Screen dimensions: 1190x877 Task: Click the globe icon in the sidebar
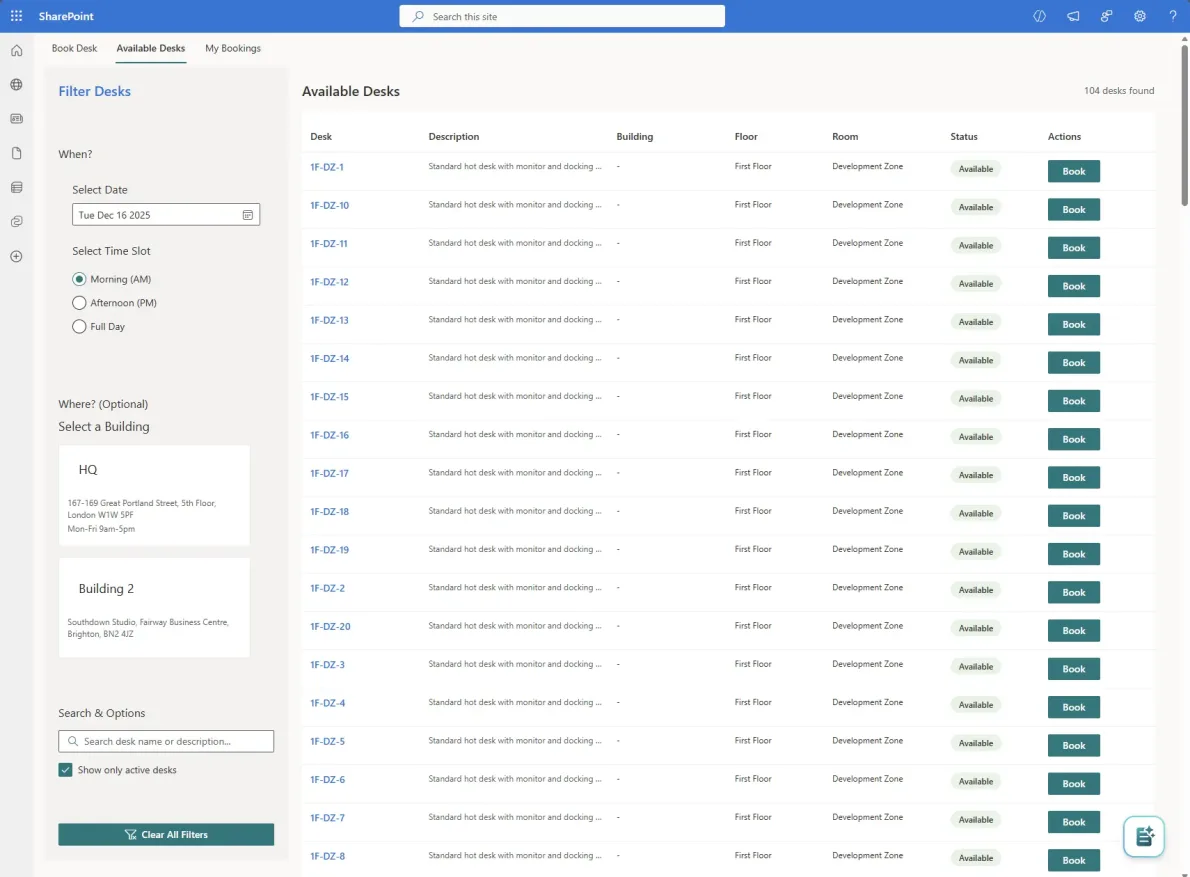(16, 84)
